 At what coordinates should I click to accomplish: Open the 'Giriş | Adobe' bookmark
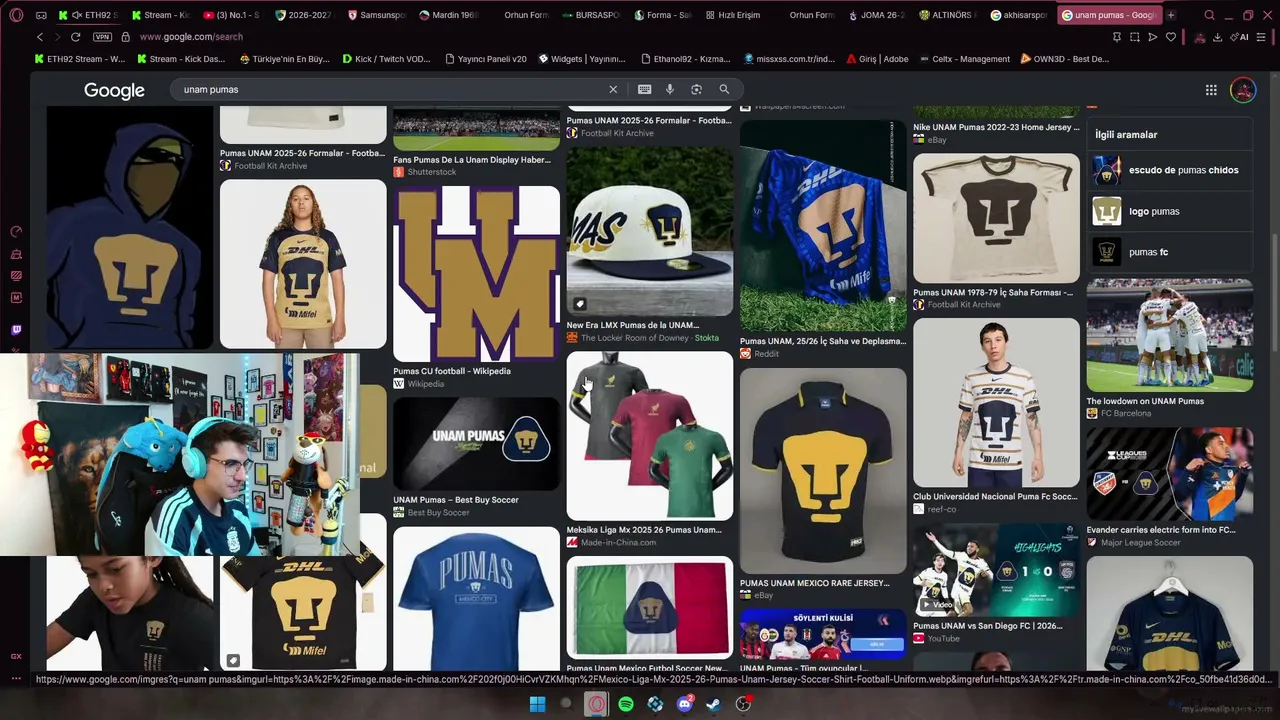tap(877, 59)
